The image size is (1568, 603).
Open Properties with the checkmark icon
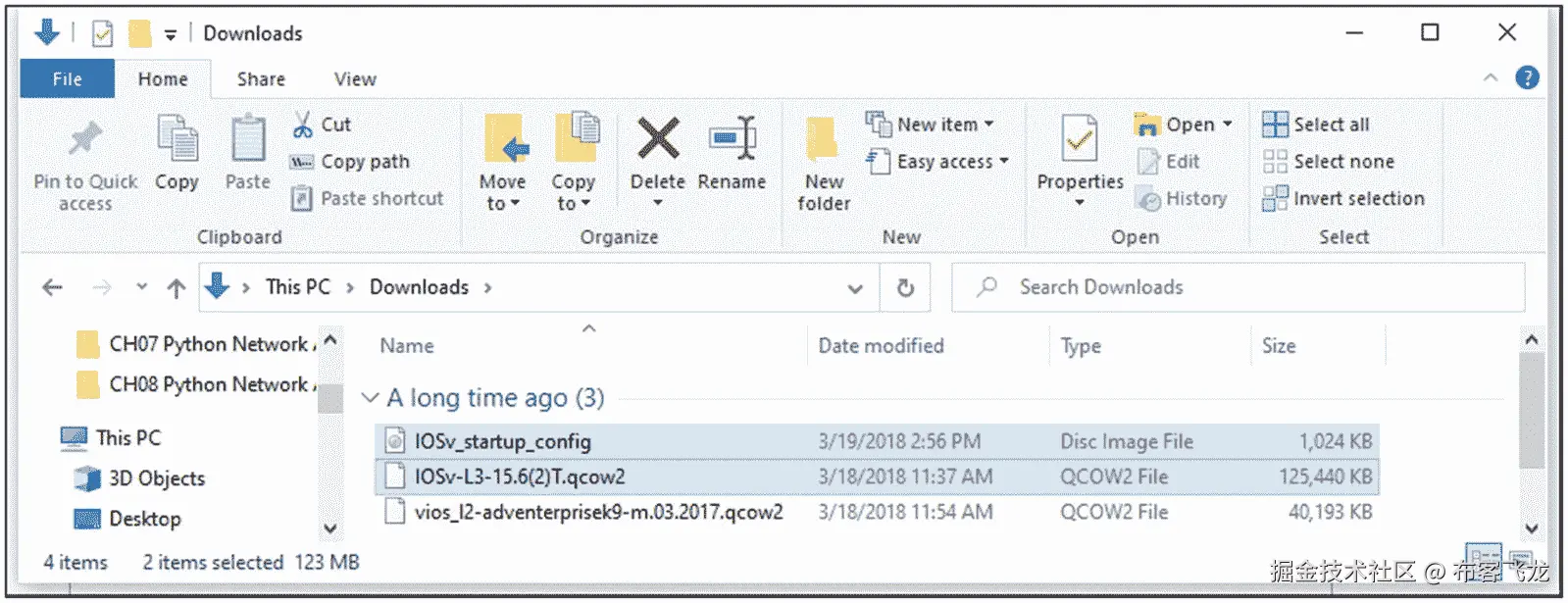point(1080,142)
